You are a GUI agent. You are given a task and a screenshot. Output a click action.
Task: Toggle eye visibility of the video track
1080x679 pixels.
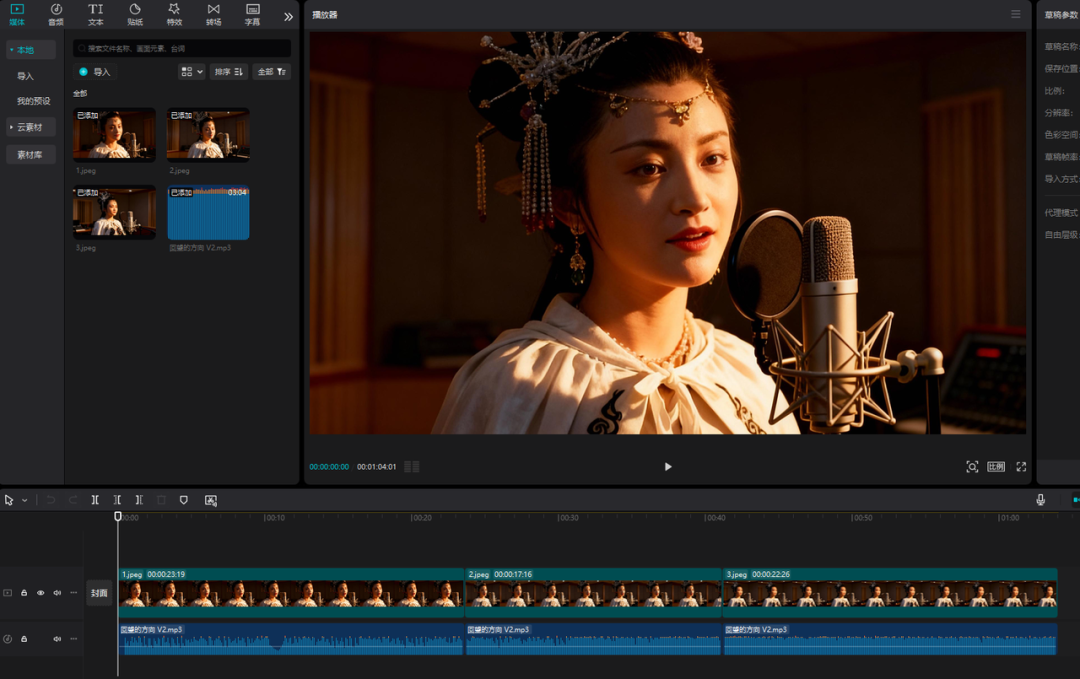[x=41, y=593]
